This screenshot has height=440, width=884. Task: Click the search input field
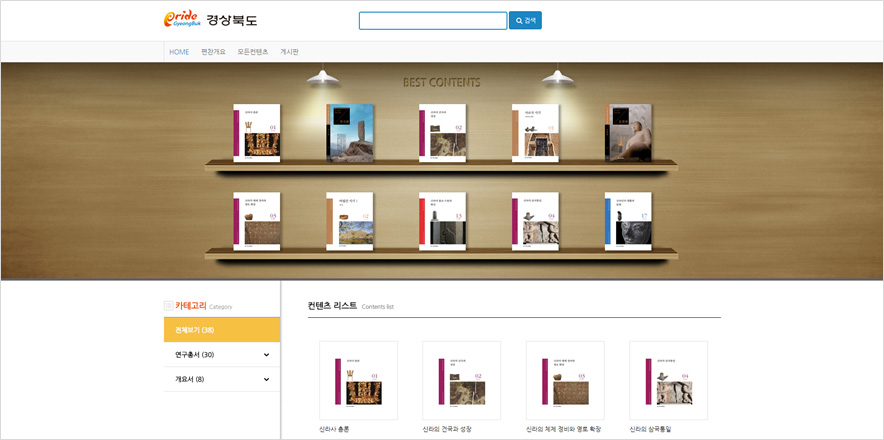tap(432, 21)
